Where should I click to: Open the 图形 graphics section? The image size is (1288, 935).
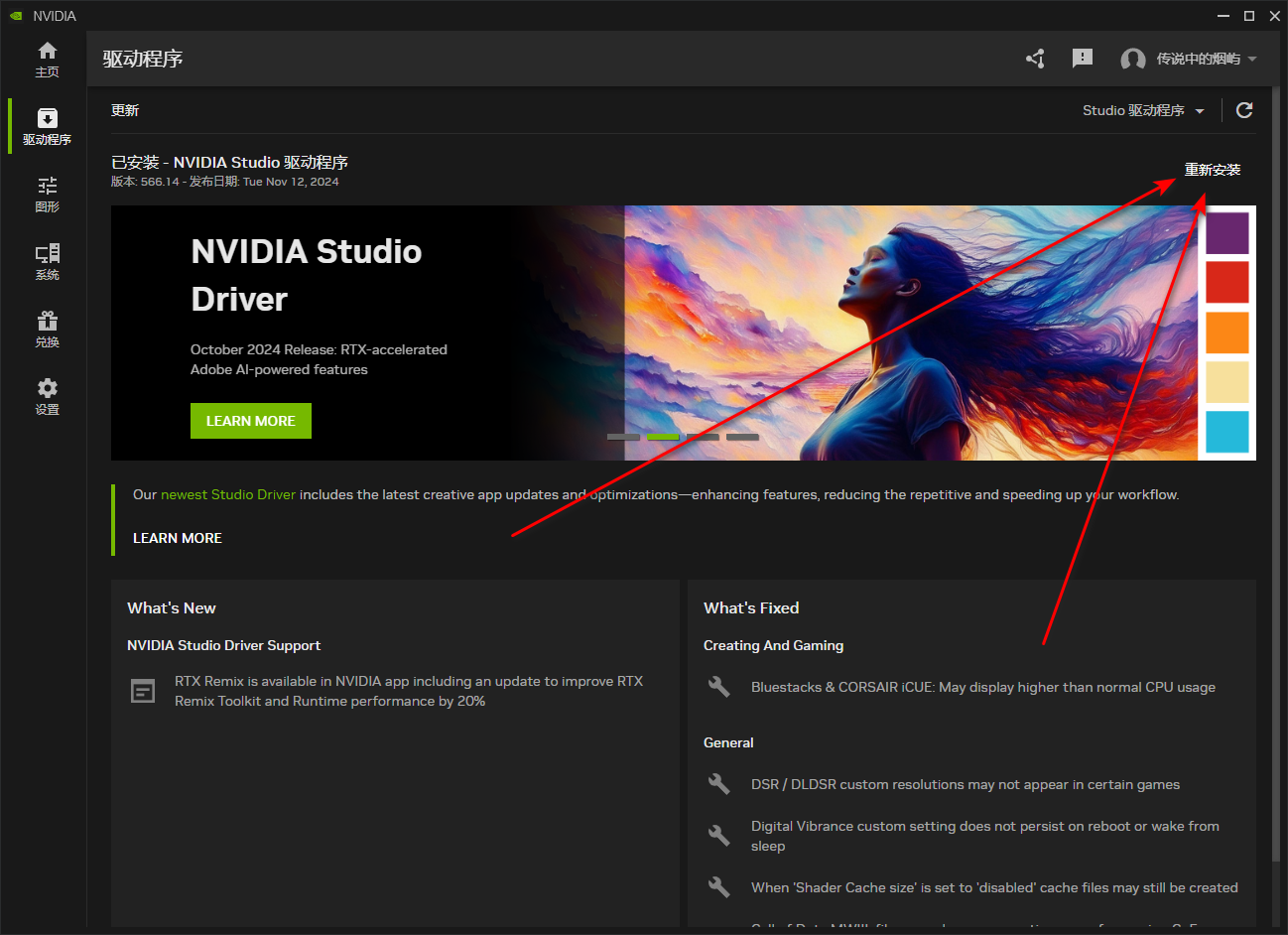pyautogui.click(x=47, y=194)
